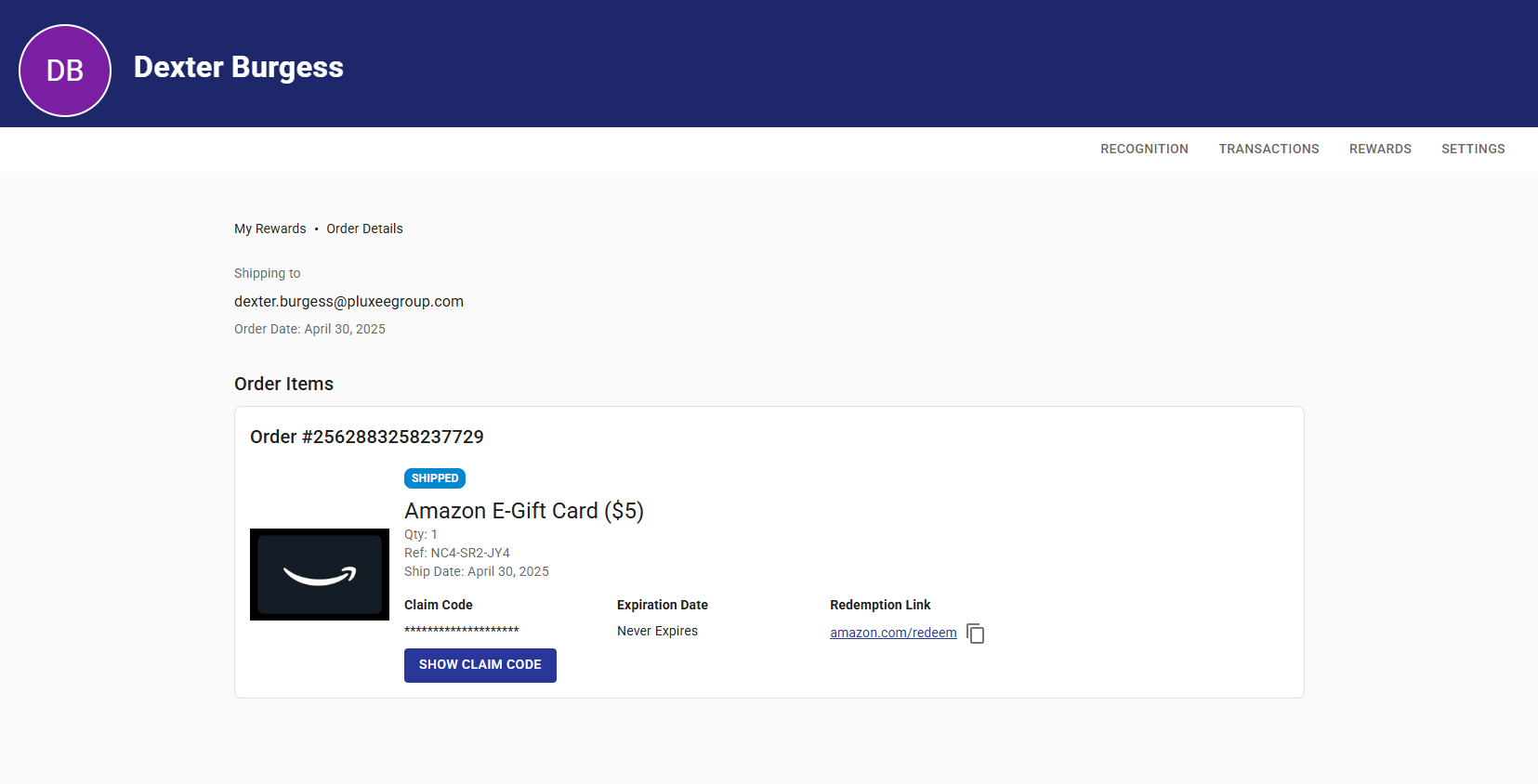Click the Order Details breadcrumb

(x=364, y=229)
